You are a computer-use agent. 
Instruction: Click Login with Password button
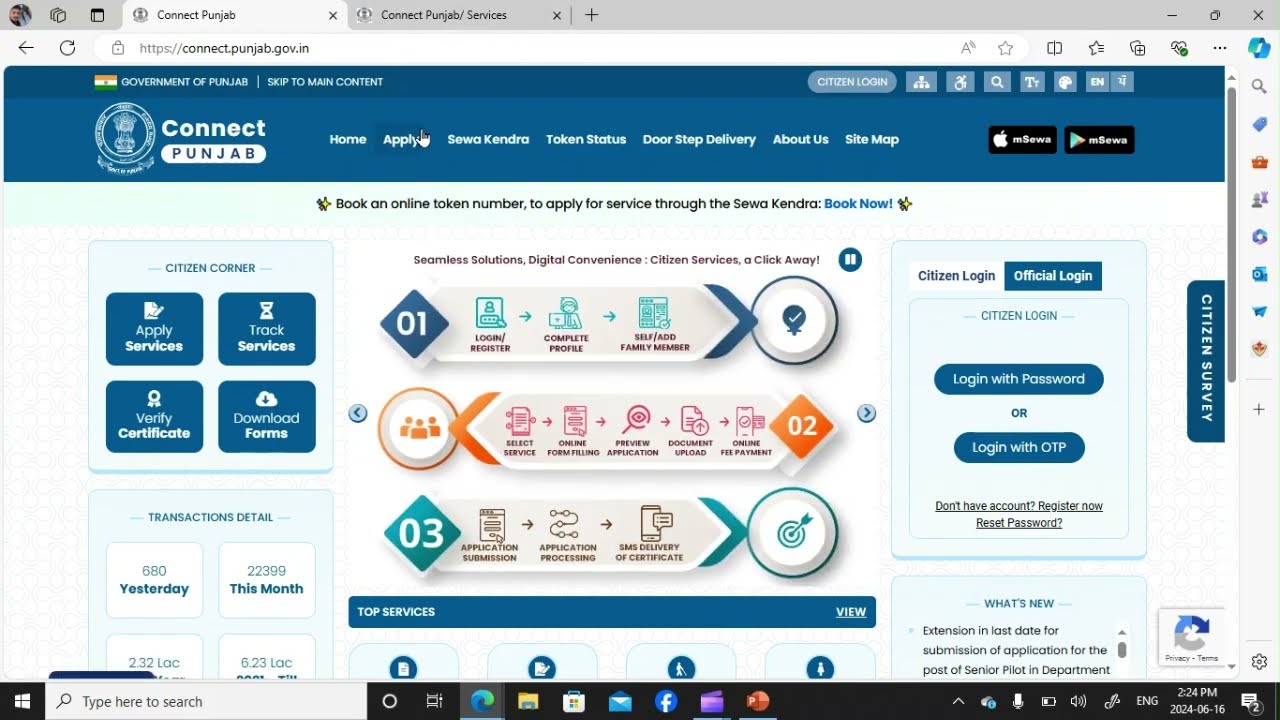1018,379
